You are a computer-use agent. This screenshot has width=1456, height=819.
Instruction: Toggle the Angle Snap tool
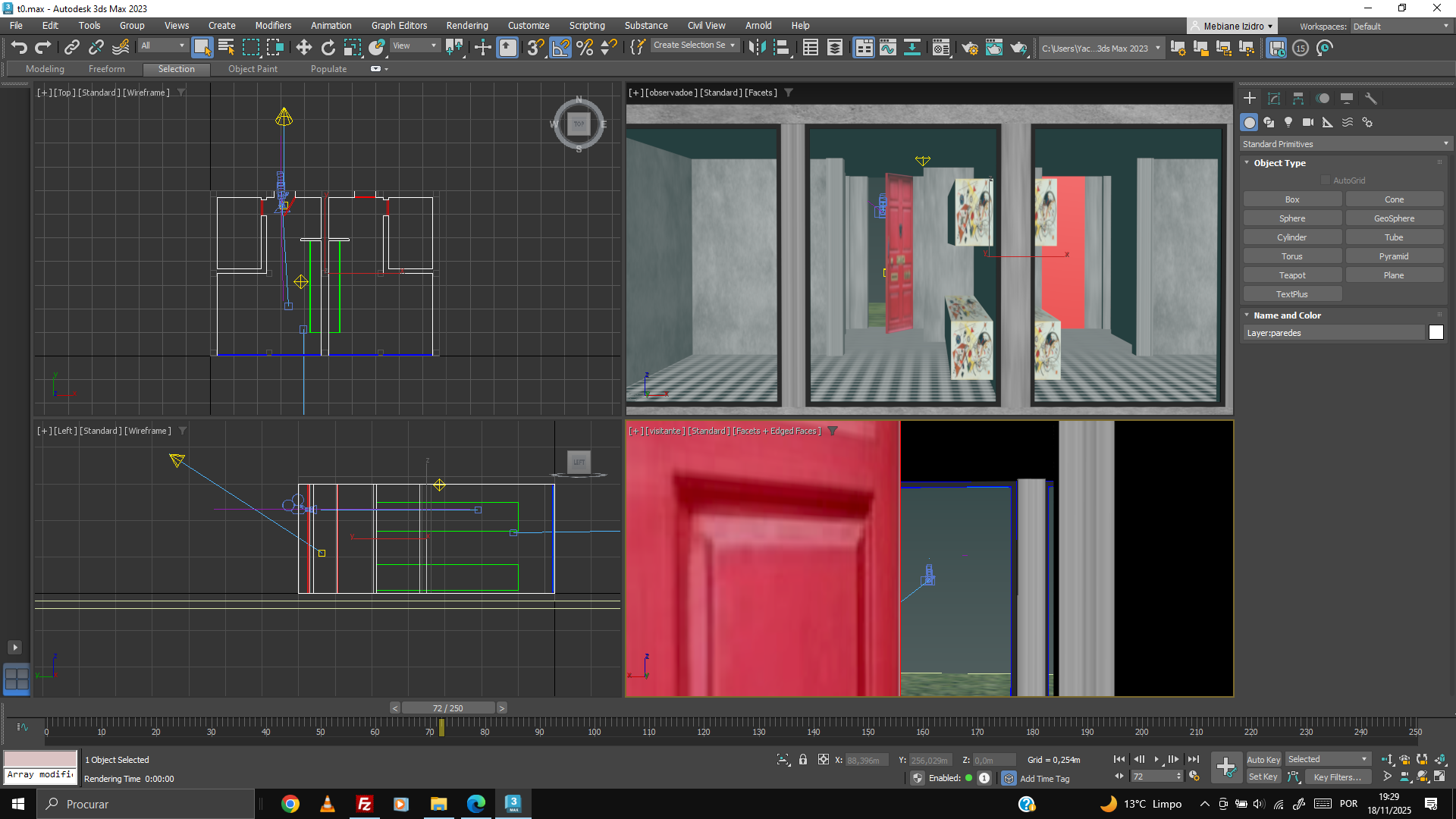coord(560,48)
